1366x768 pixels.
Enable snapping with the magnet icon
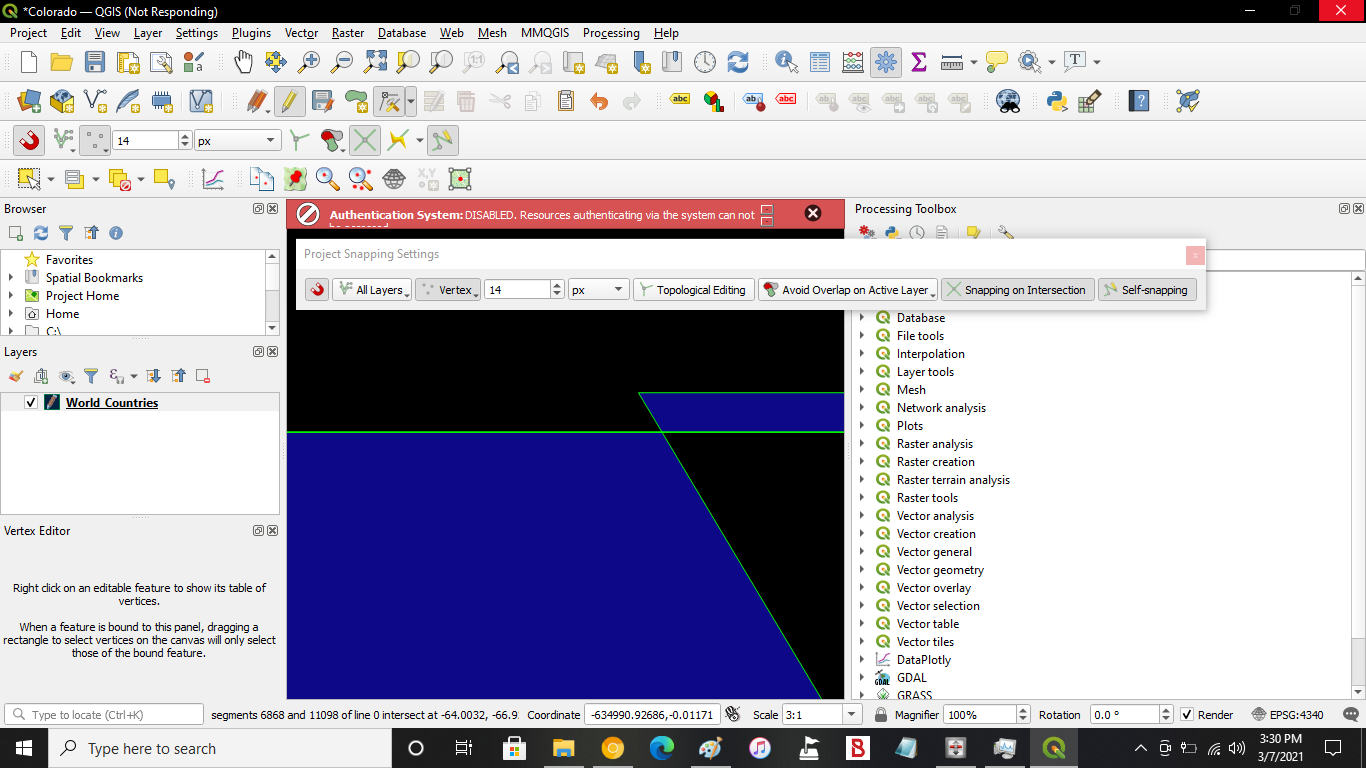point(29,140)
